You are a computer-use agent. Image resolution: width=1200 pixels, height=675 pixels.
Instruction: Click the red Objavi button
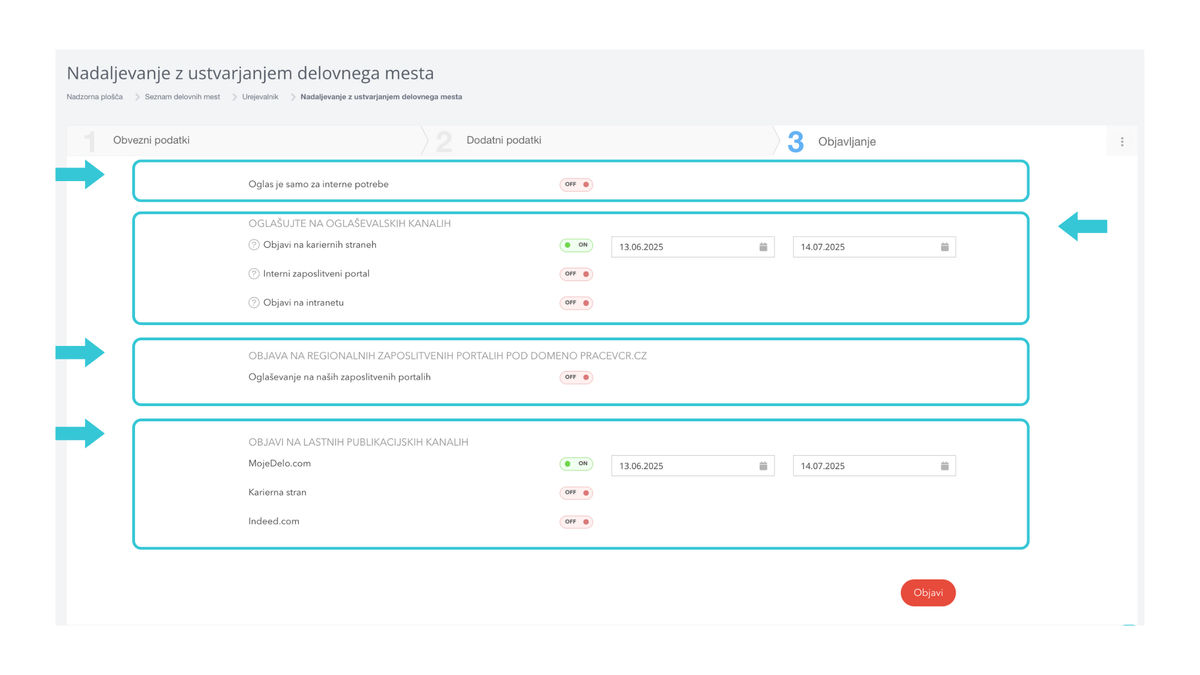pos(928,593)
